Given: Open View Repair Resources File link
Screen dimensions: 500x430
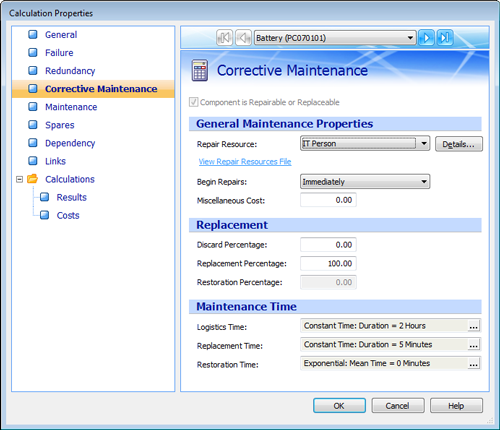Looking at the screenshot, I should coord(245,162).
